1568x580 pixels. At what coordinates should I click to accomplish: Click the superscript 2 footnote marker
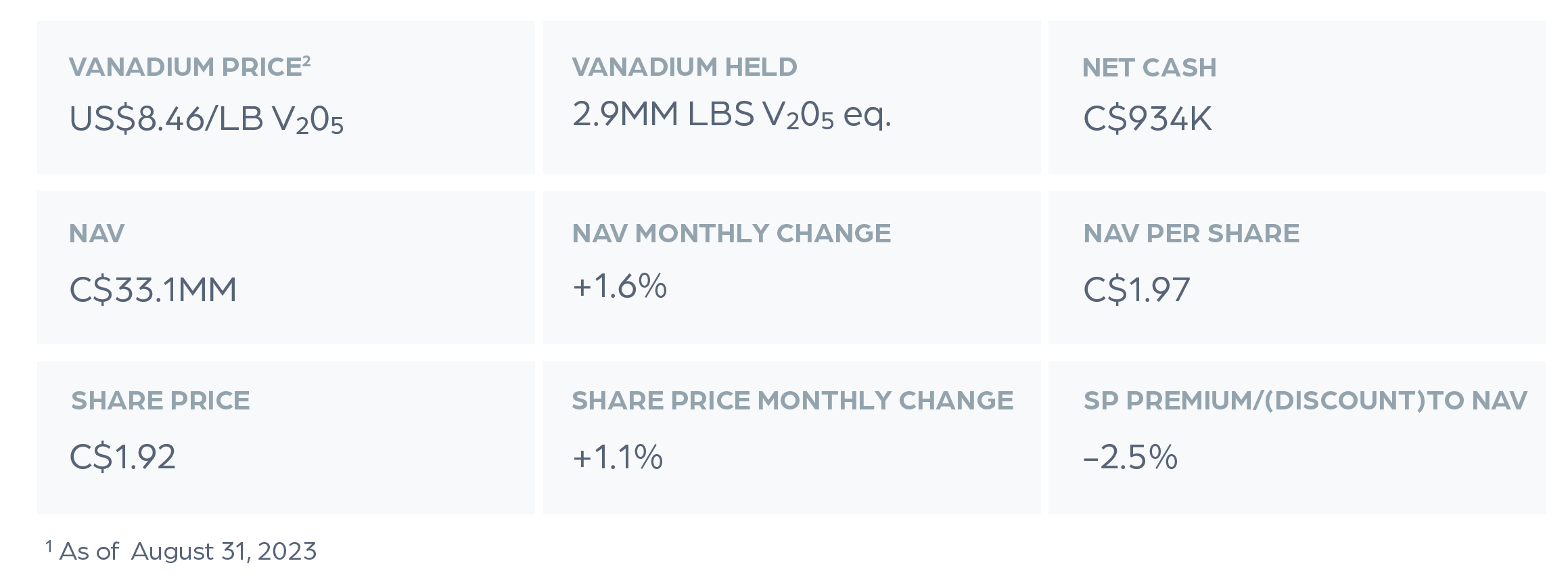(306, 60)
